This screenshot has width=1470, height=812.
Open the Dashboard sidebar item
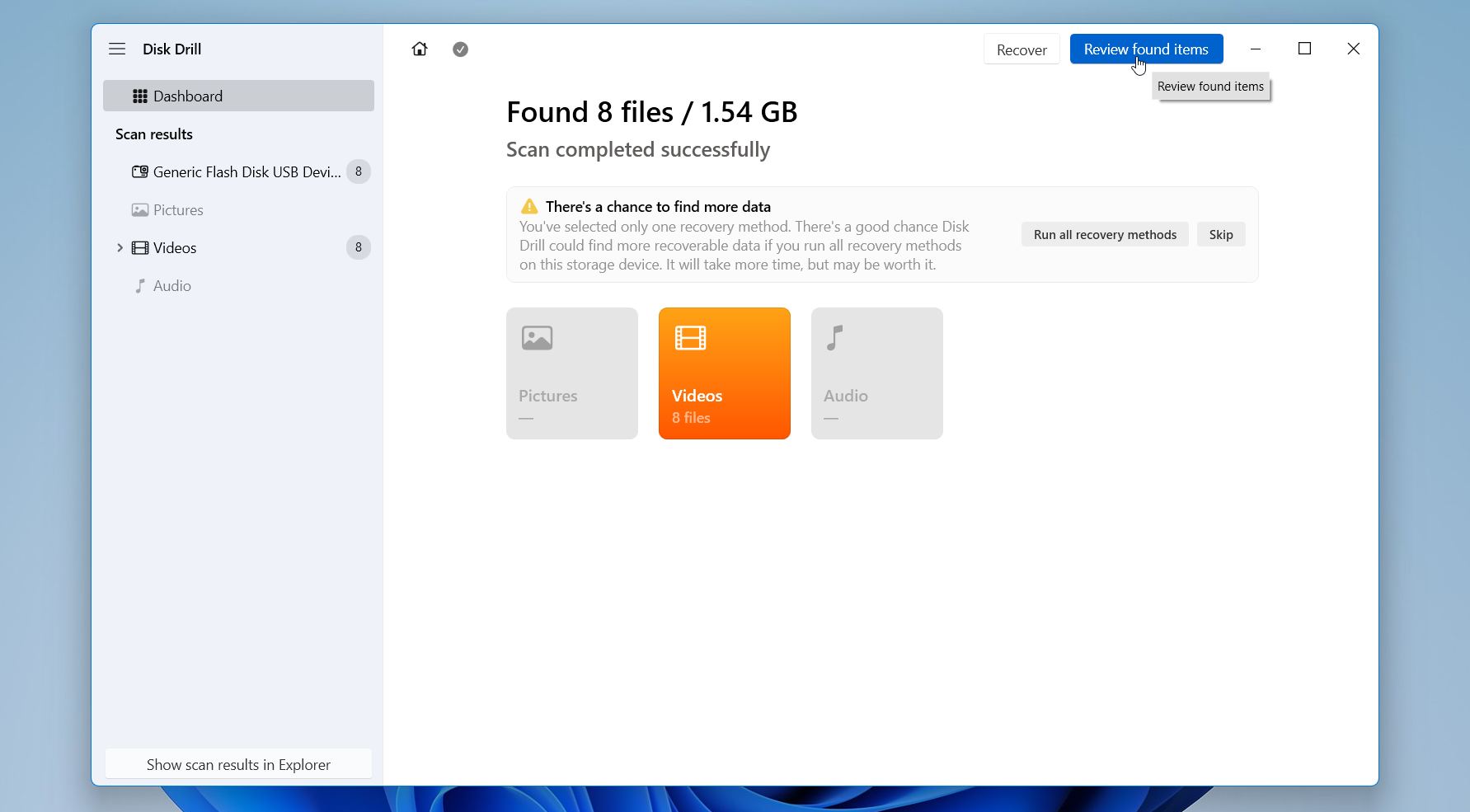(238, 96)
